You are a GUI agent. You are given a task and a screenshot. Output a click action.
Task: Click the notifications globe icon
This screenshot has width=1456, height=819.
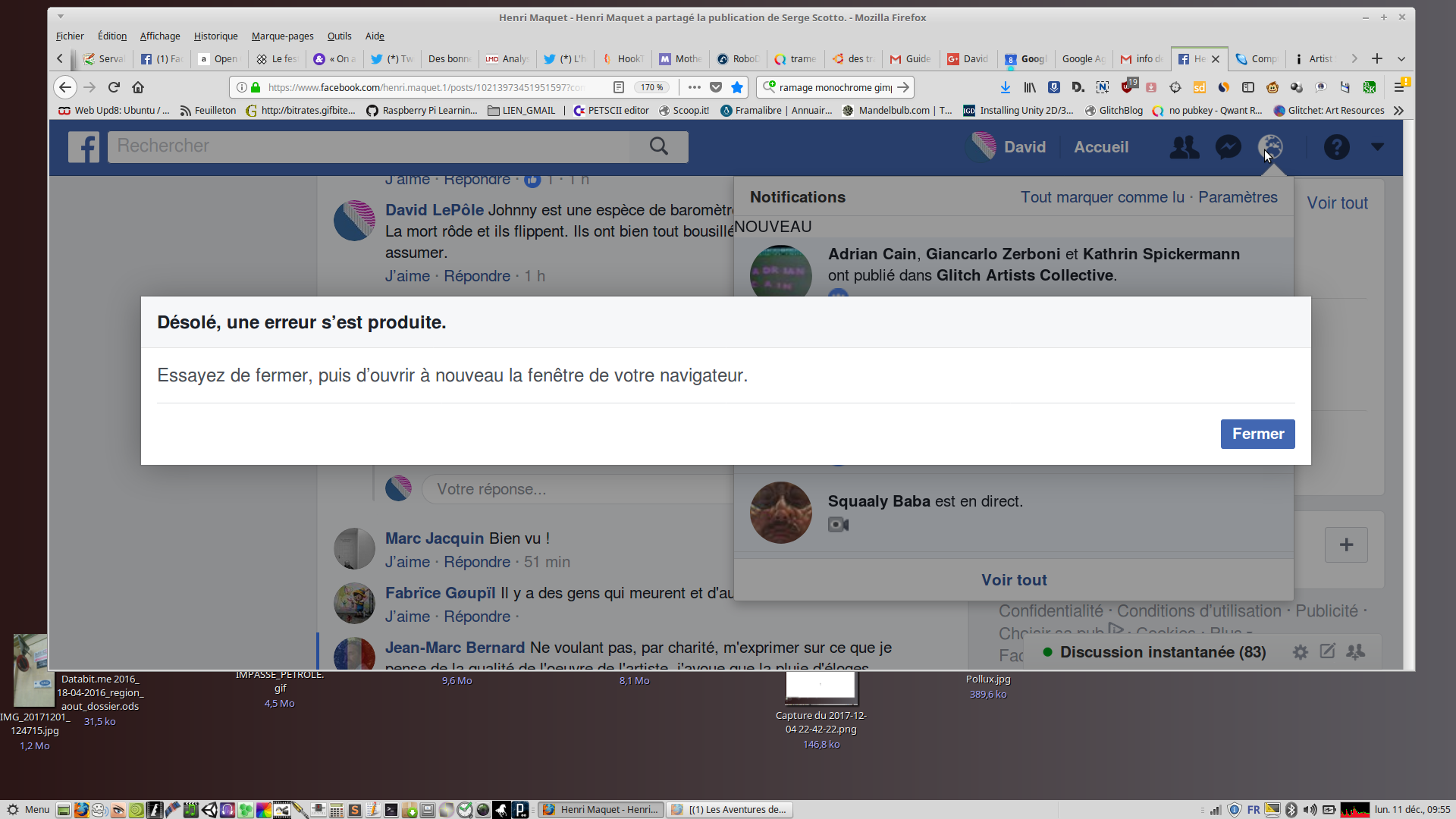[1271, 146]
